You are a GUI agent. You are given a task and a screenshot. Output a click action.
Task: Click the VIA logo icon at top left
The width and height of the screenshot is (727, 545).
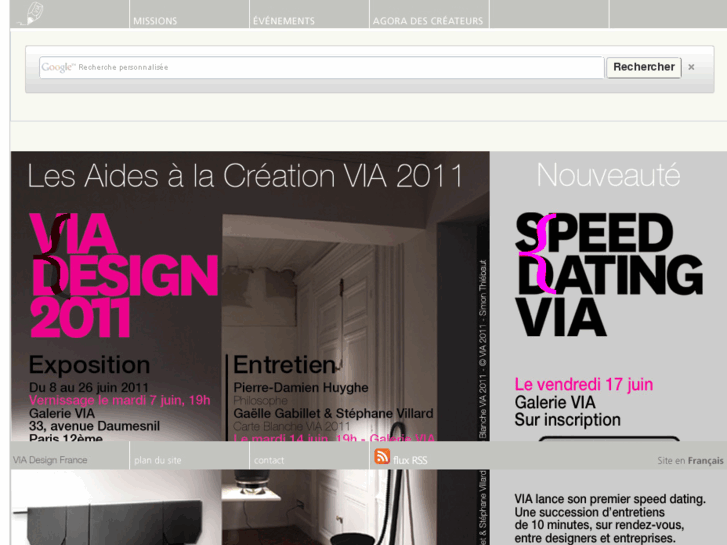32,13
